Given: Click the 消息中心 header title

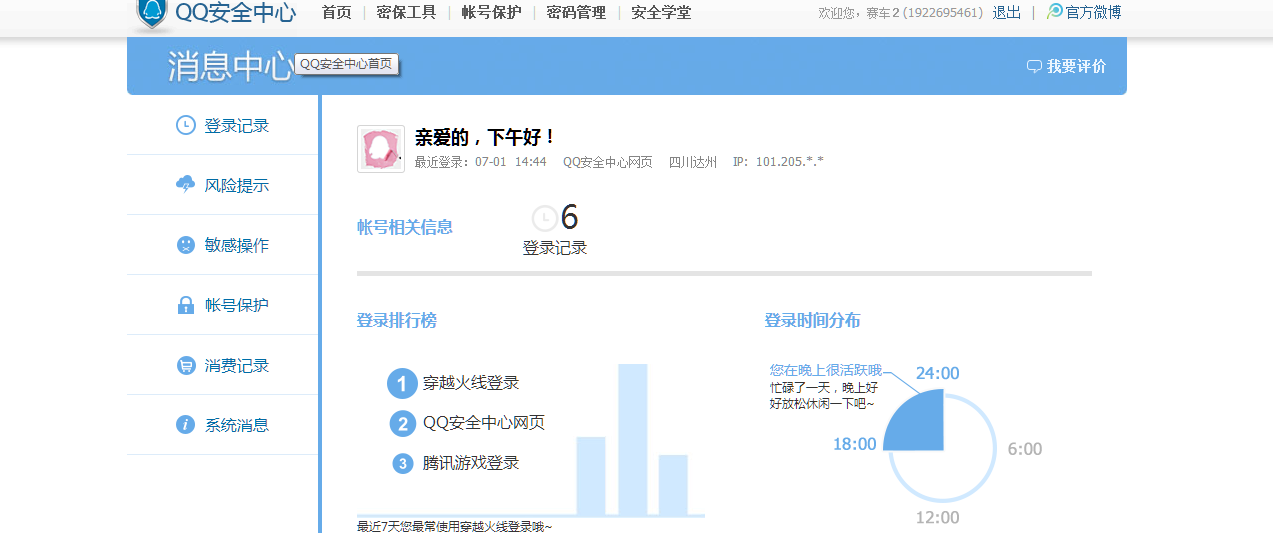Looking at the screenshot, I should click(231, 66).
